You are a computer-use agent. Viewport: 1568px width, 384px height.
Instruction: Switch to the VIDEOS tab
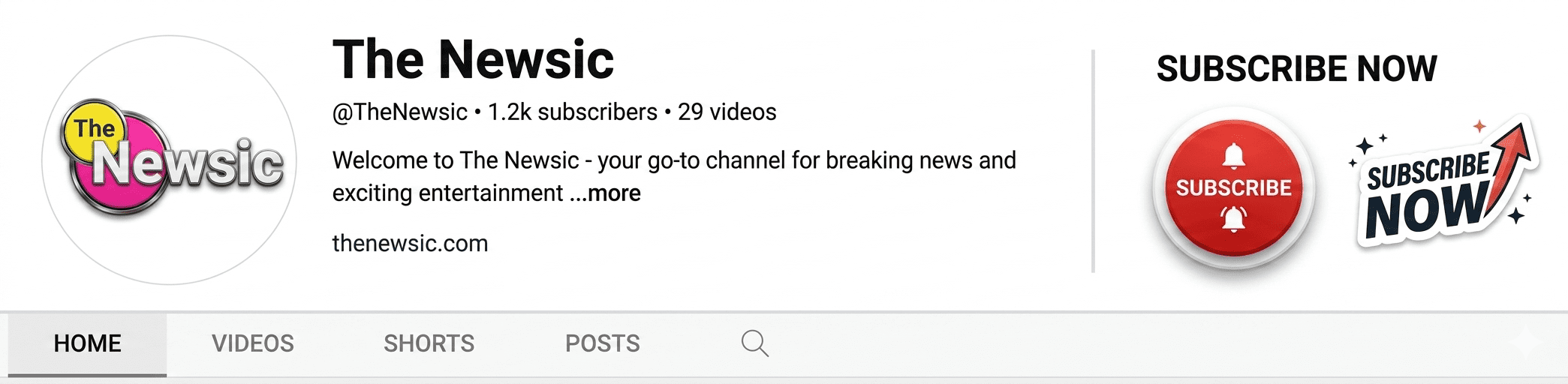click(x=252, y=343)
